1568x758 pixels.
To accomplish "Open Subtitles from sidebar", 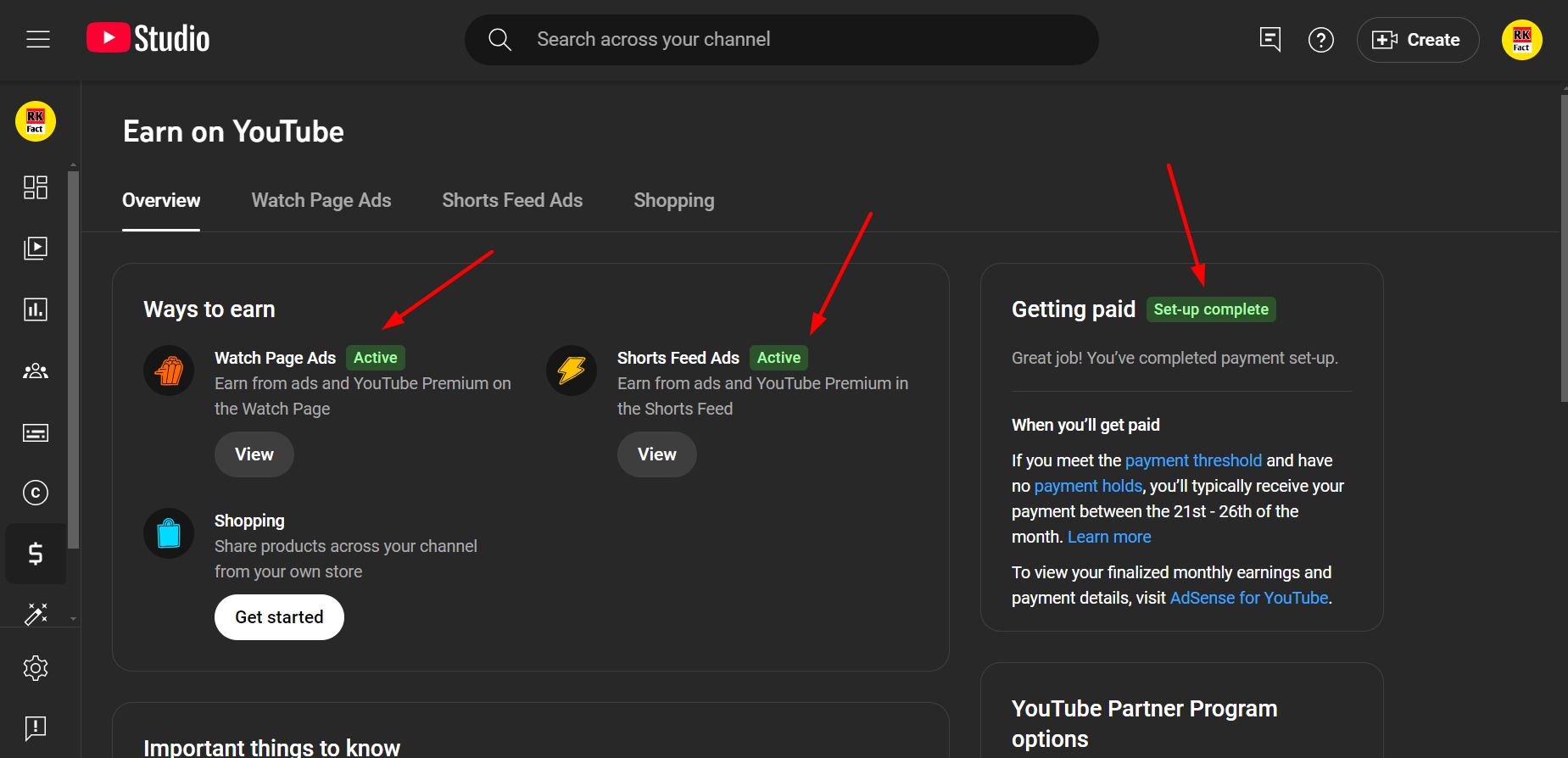I will (x=36, y=432).
